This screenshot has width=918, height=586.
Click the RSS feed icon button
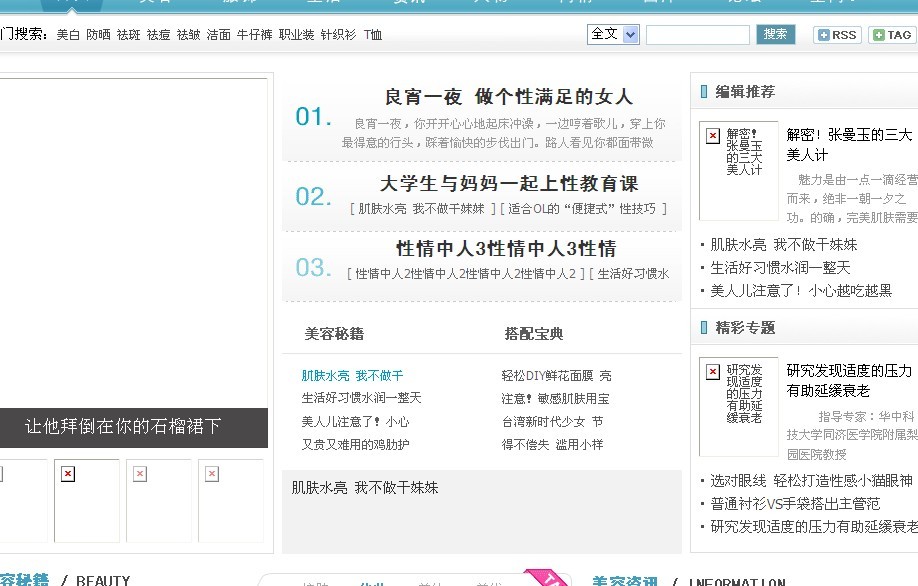coord(837,35)
